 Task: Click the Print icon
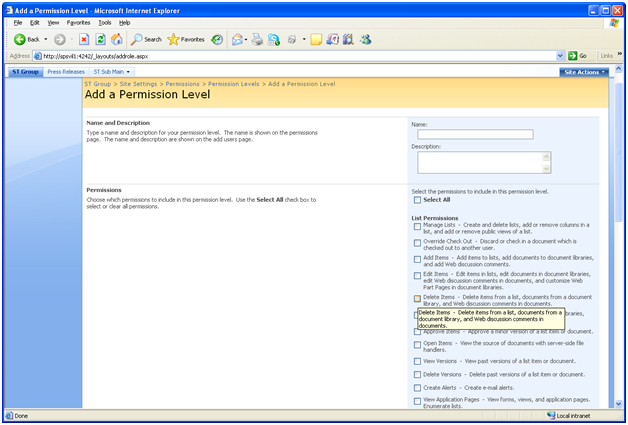tap(258, 39)
